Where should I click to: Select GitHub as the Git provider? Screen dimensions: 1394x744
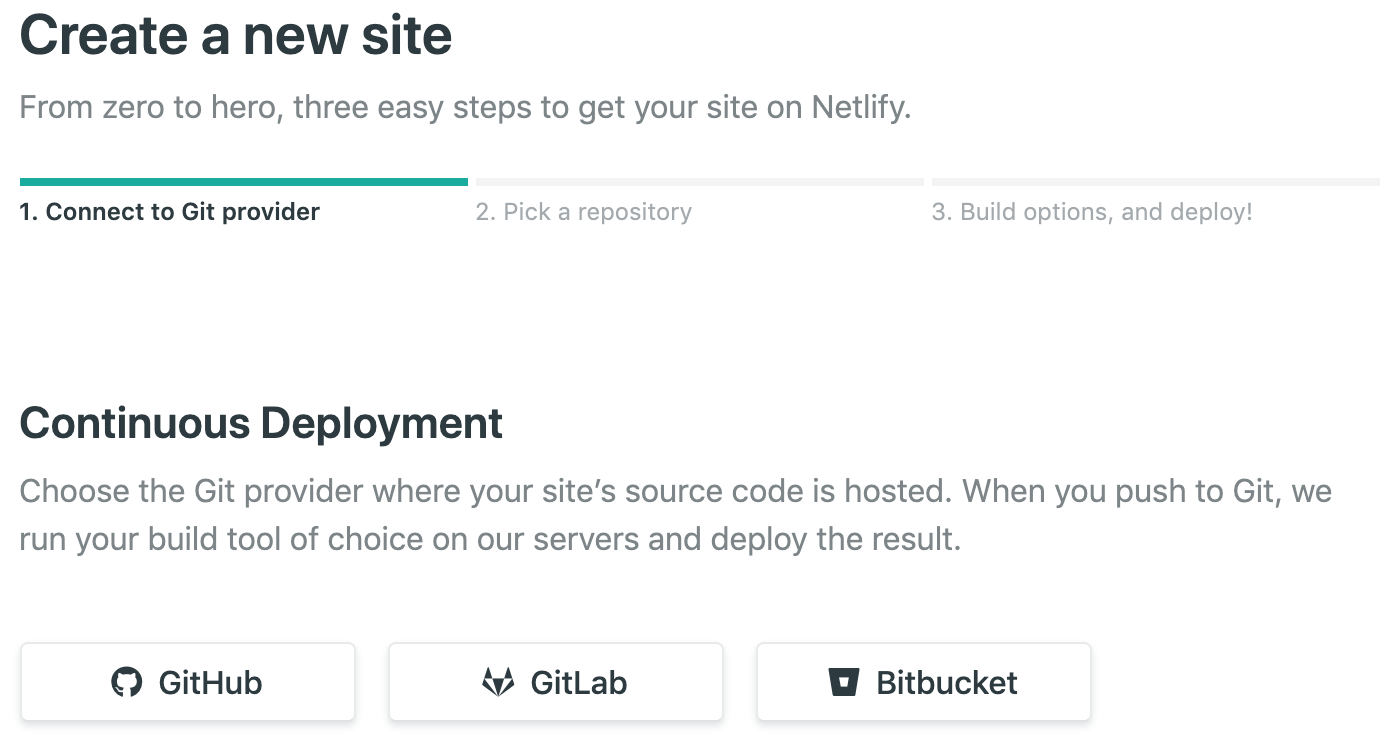point(188,681)
